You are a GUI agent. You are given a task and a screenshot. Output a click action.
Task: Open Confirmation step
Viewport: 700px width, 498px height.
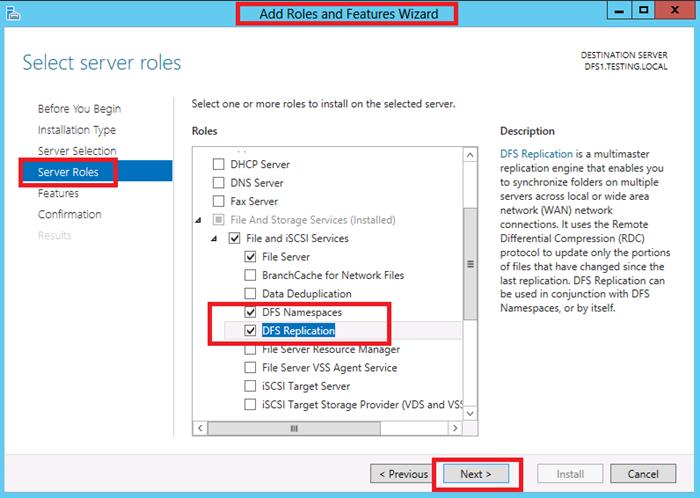tap(69, 214)
